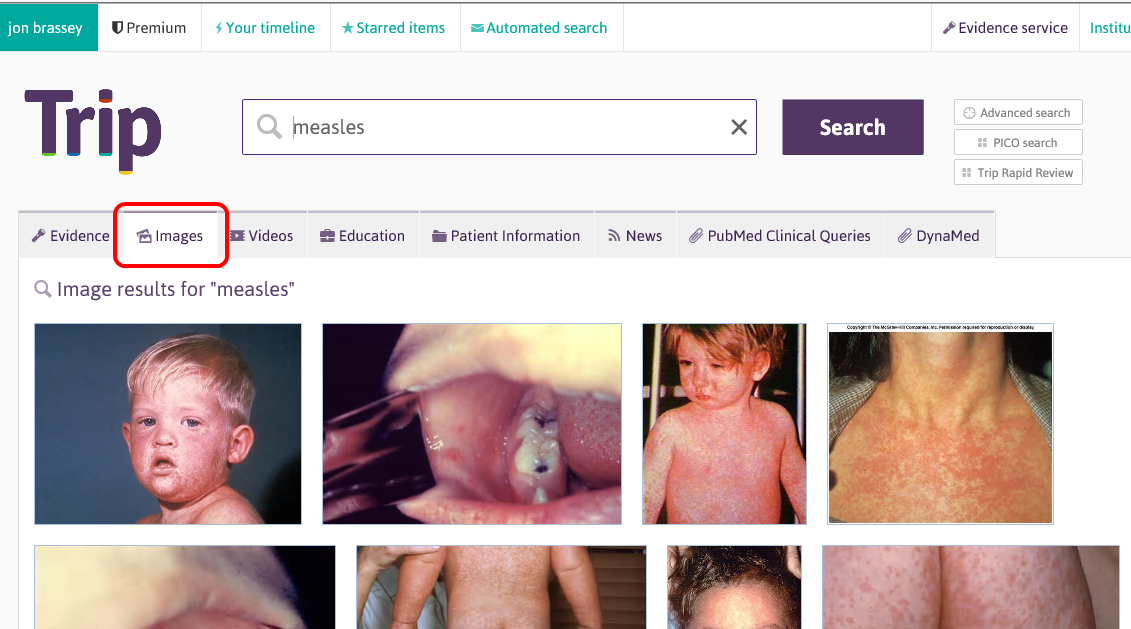Open Premium shield menu item
1131x629 pixels.
tap(149, 28)
